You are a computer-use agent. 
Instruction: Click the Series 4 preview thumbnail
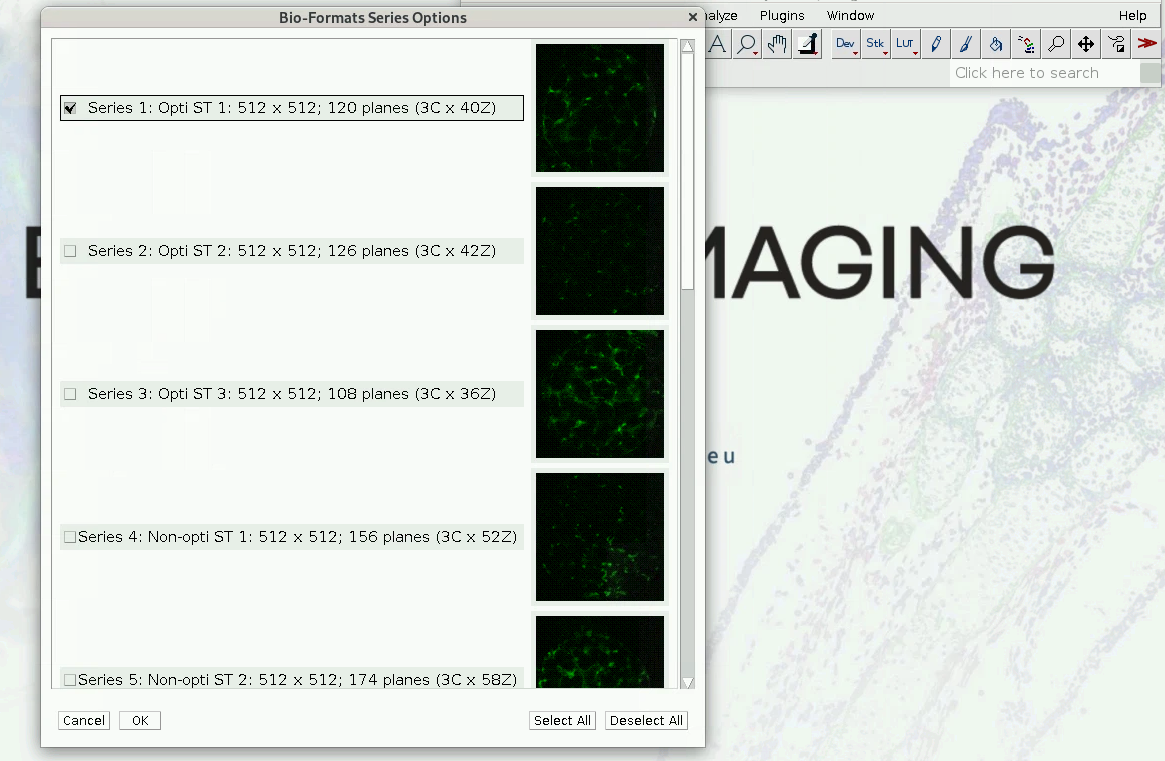(x=600, y=537)
